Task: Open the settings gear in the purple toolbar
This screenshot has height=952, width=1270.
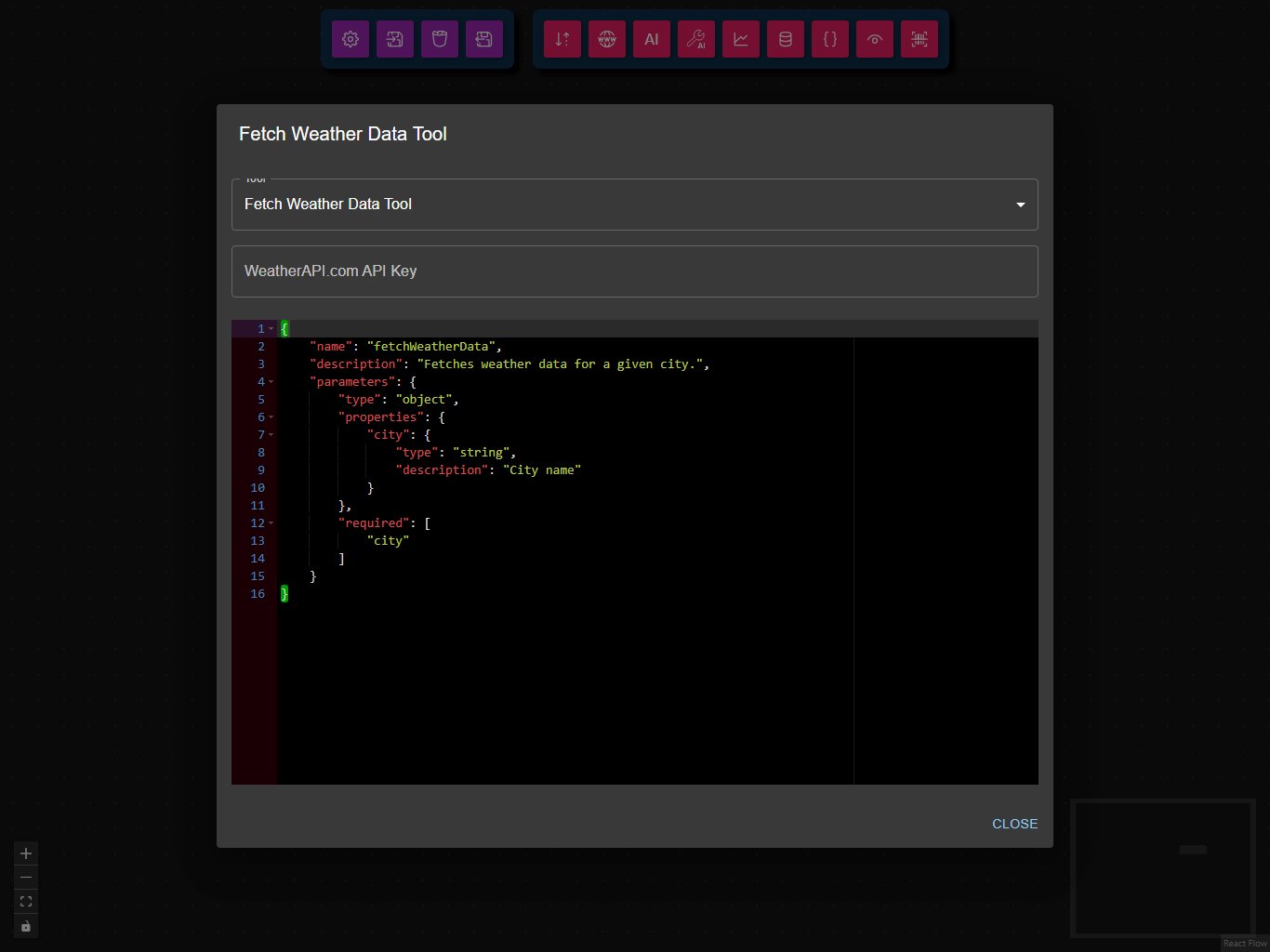Action: 351,39
